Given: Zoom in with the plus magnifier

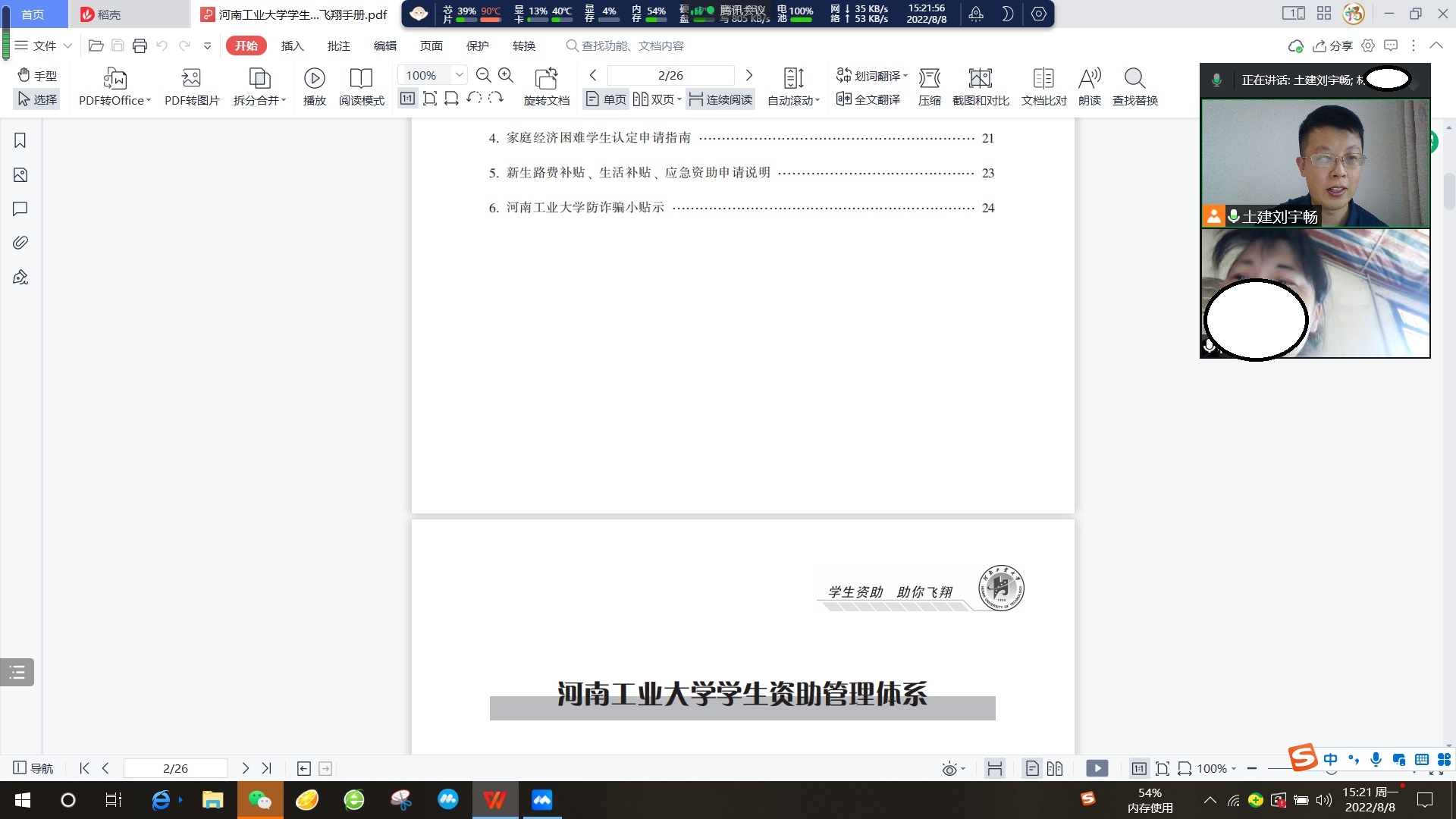Looking at the screenshot, I should [x=506, y=75].
